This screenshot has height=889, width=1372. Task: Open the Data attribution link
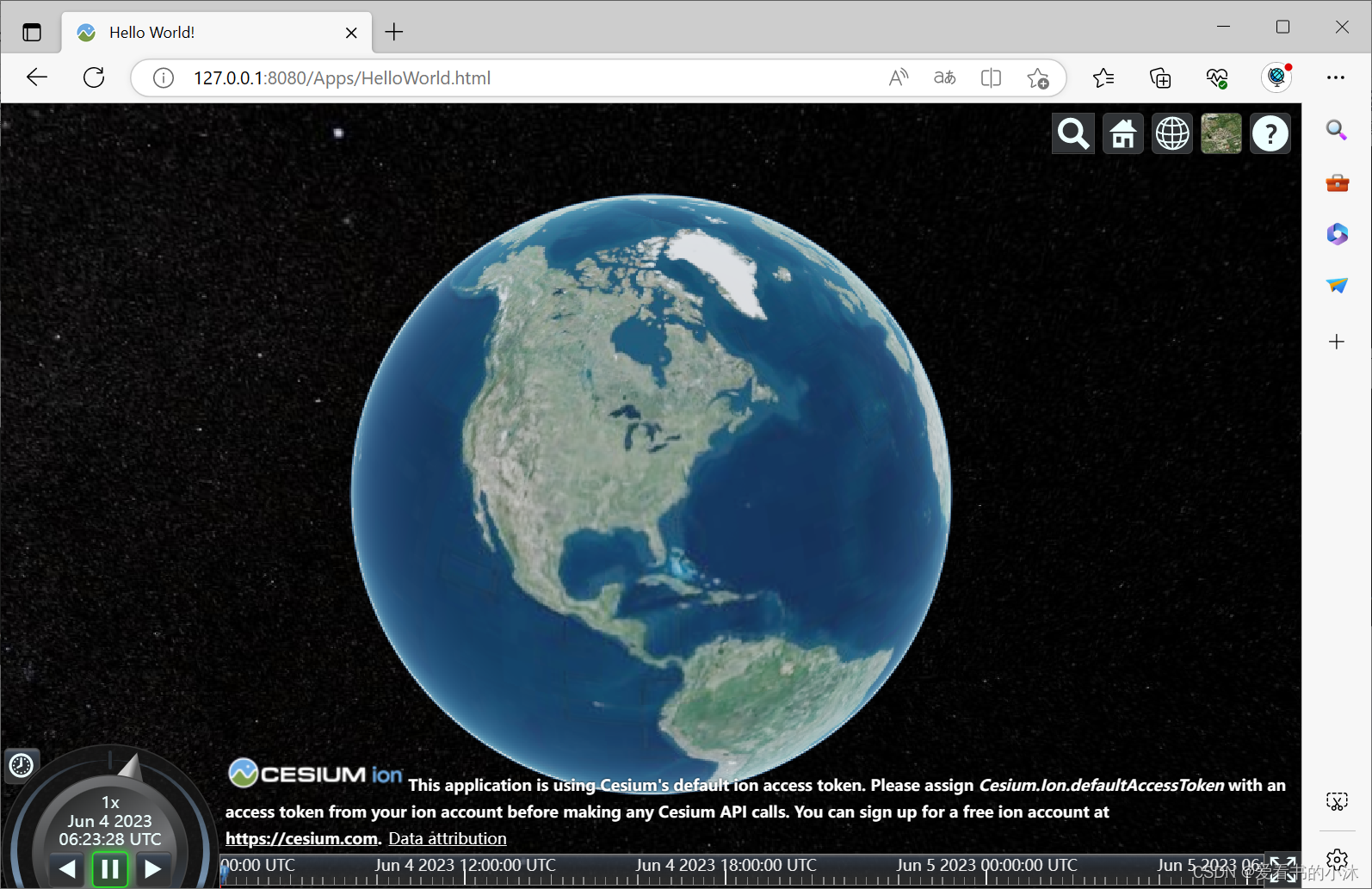[448, 838]
